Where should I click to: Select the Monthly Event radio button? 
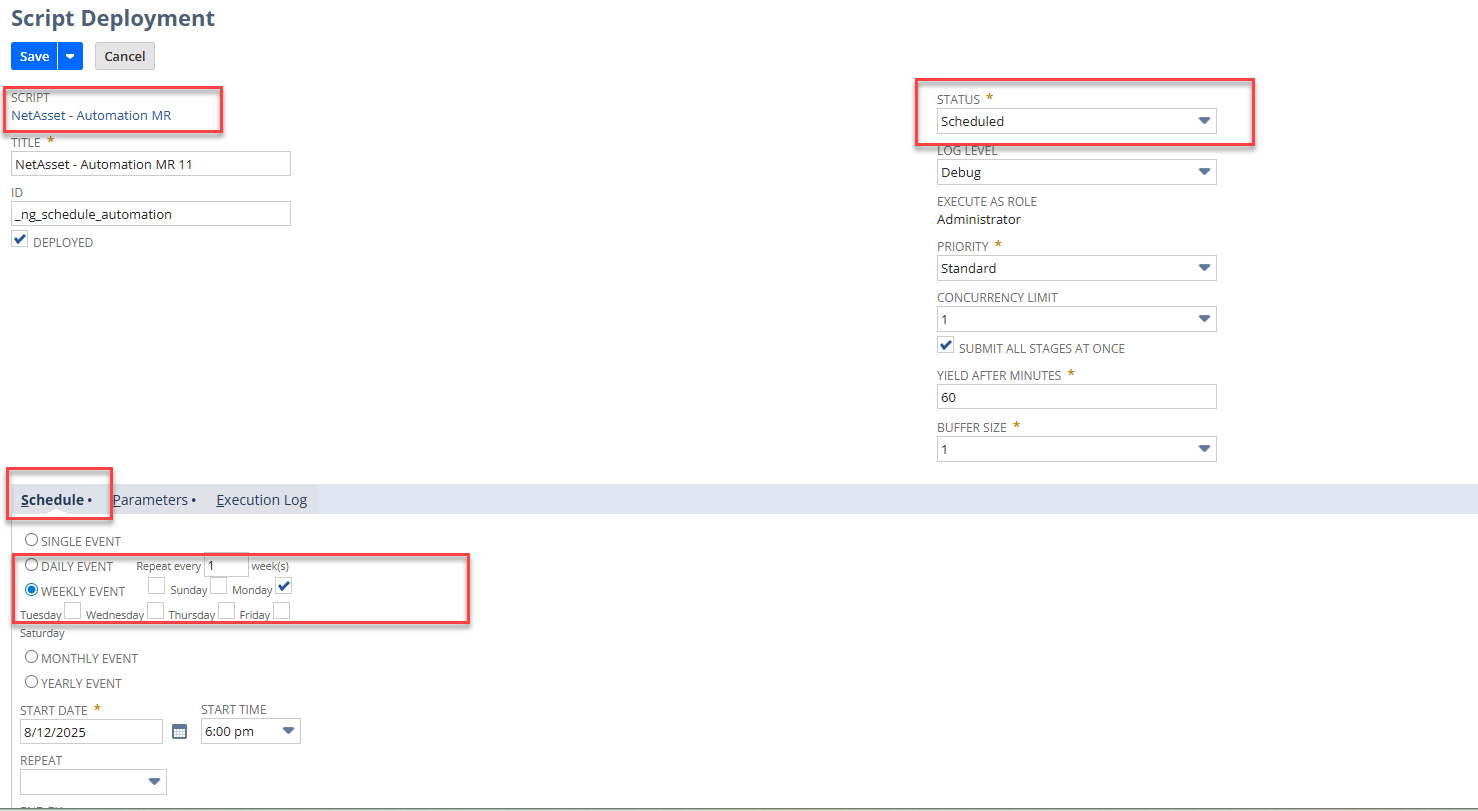31,657
